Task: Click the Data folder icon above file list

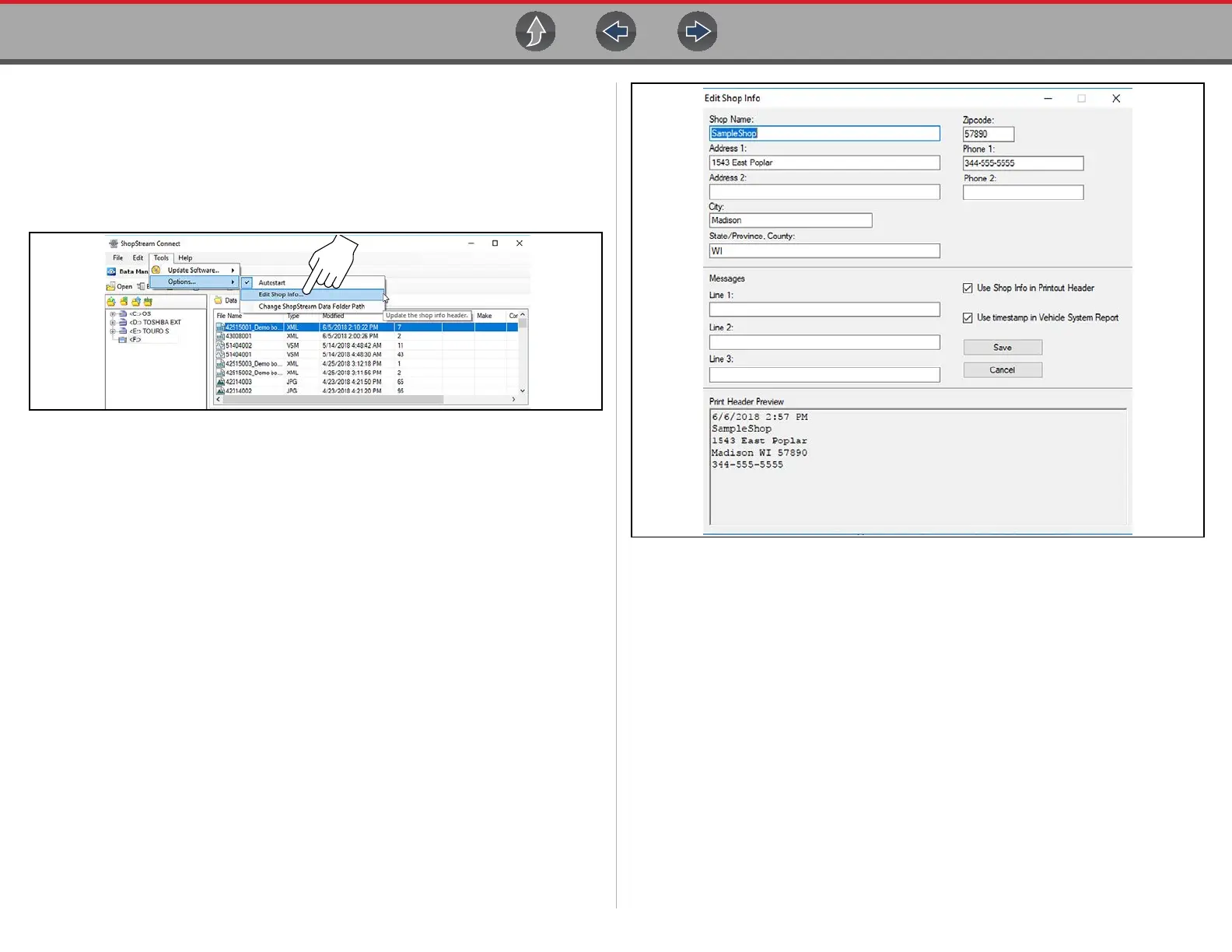Action: click(x=219, y=300)
